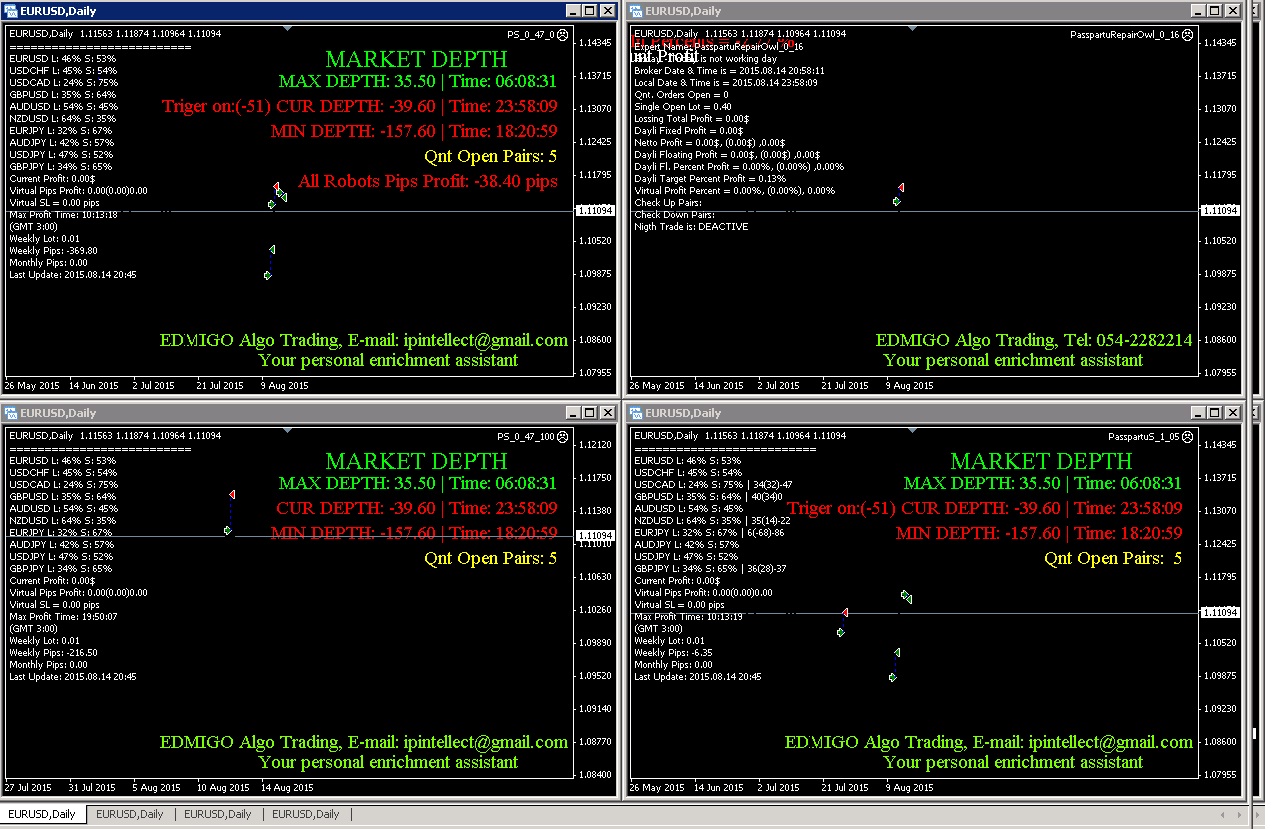This screenshot has height=829, width=1274.
Task: Click 'Nigth Trade is: DEACTIVE' line
Action: pos(691,227)
